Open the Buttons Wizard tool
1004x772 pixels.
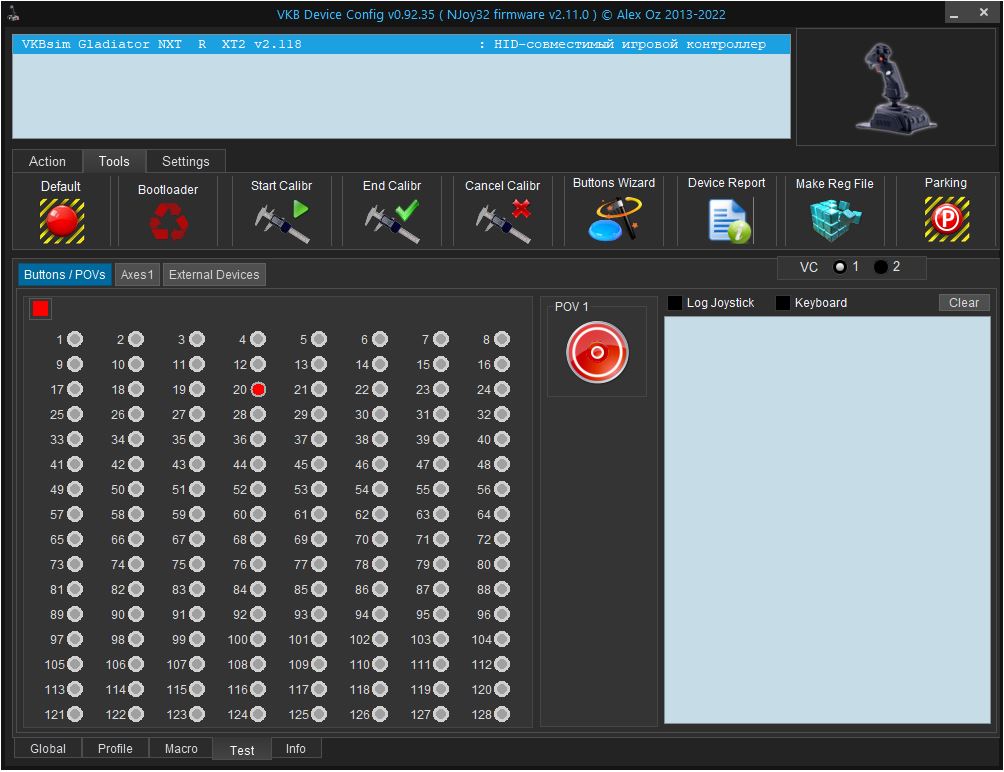click(x=614, y=220)
